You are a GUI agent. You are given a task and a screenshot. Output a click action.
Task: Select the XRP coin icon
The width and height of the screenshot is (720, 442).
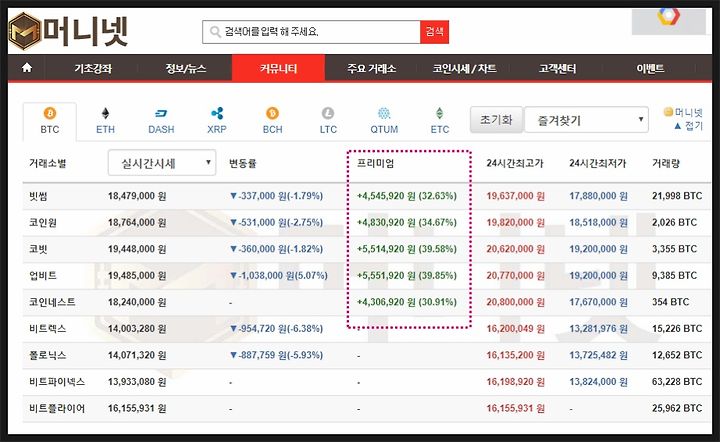pyautogui.click(x=217, y=113)
